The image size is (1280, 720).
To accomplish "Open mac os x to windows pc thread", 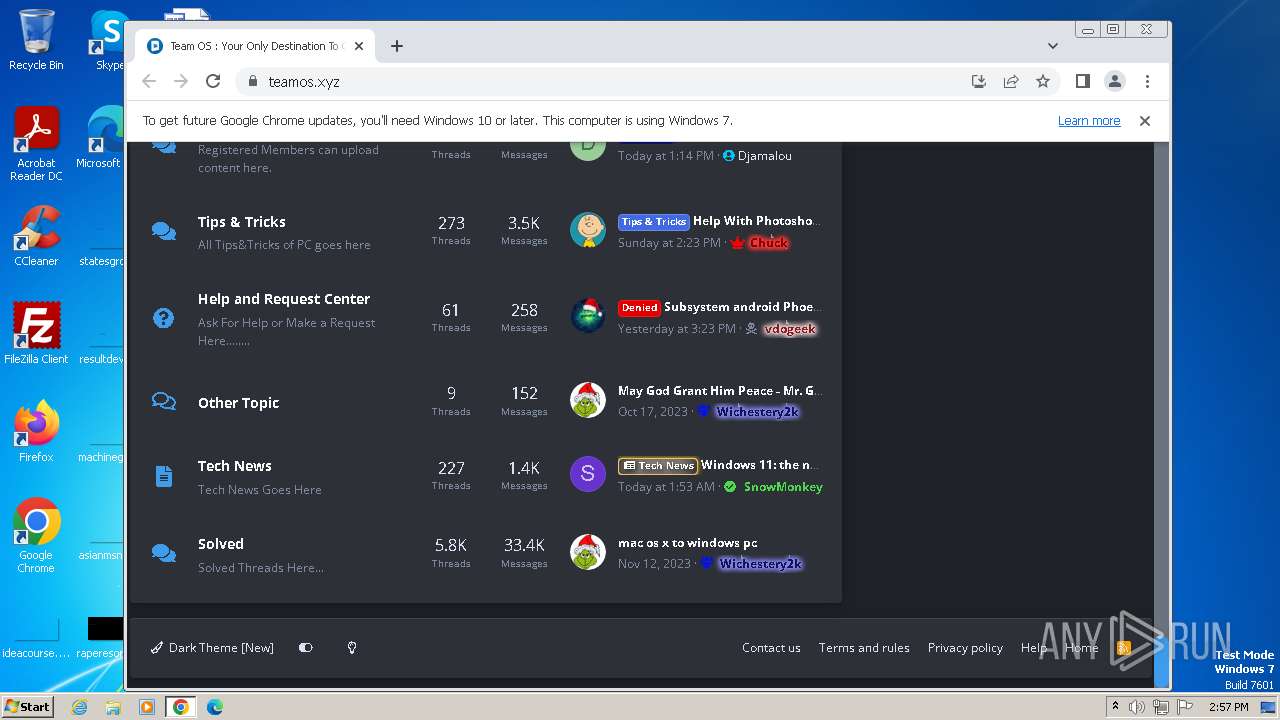I will tap(688, 543).
